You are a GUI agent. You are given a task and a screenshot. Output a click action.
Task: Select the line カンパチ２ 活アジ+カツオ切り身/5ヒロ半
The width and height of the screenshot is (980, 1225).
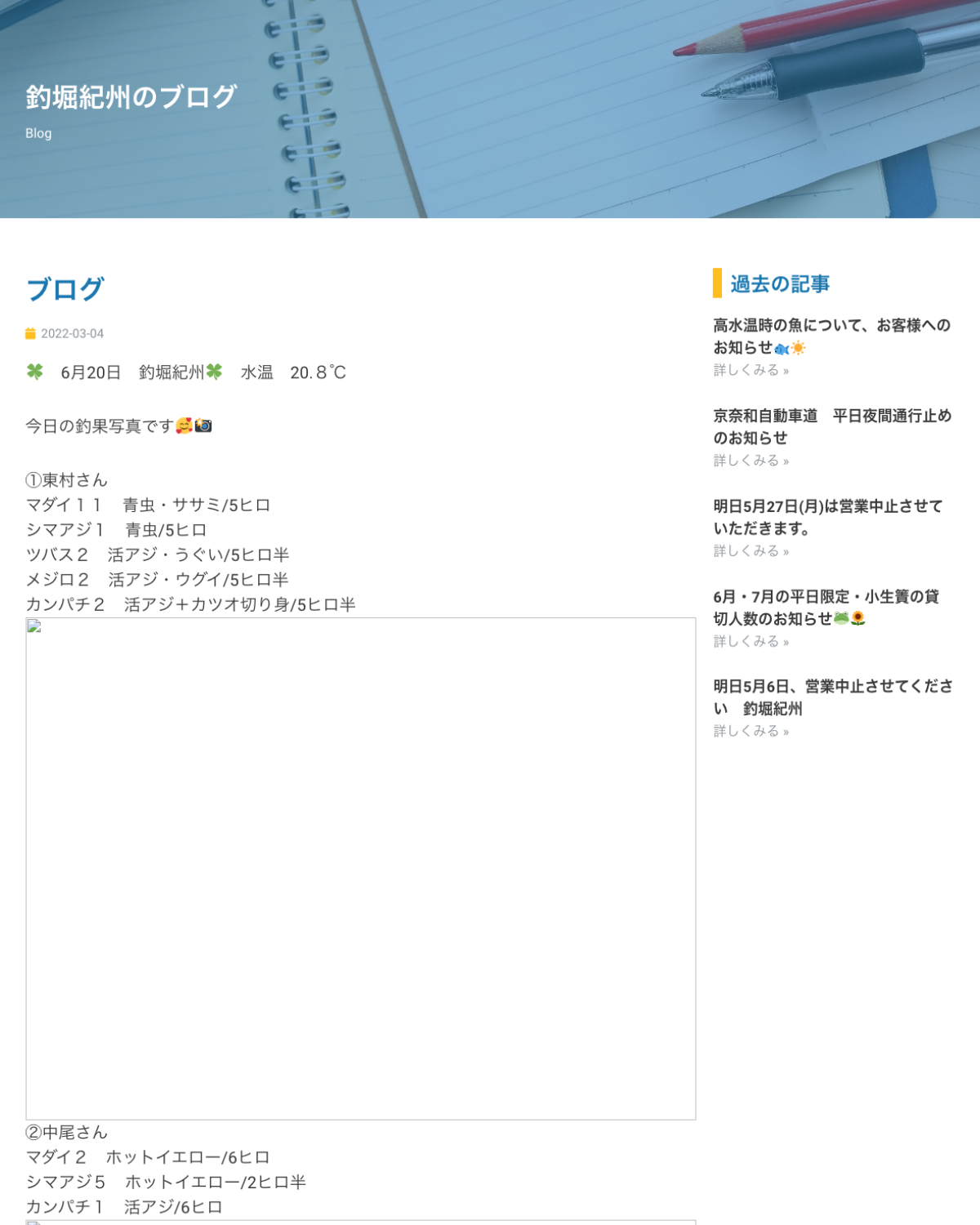(190, 604)
